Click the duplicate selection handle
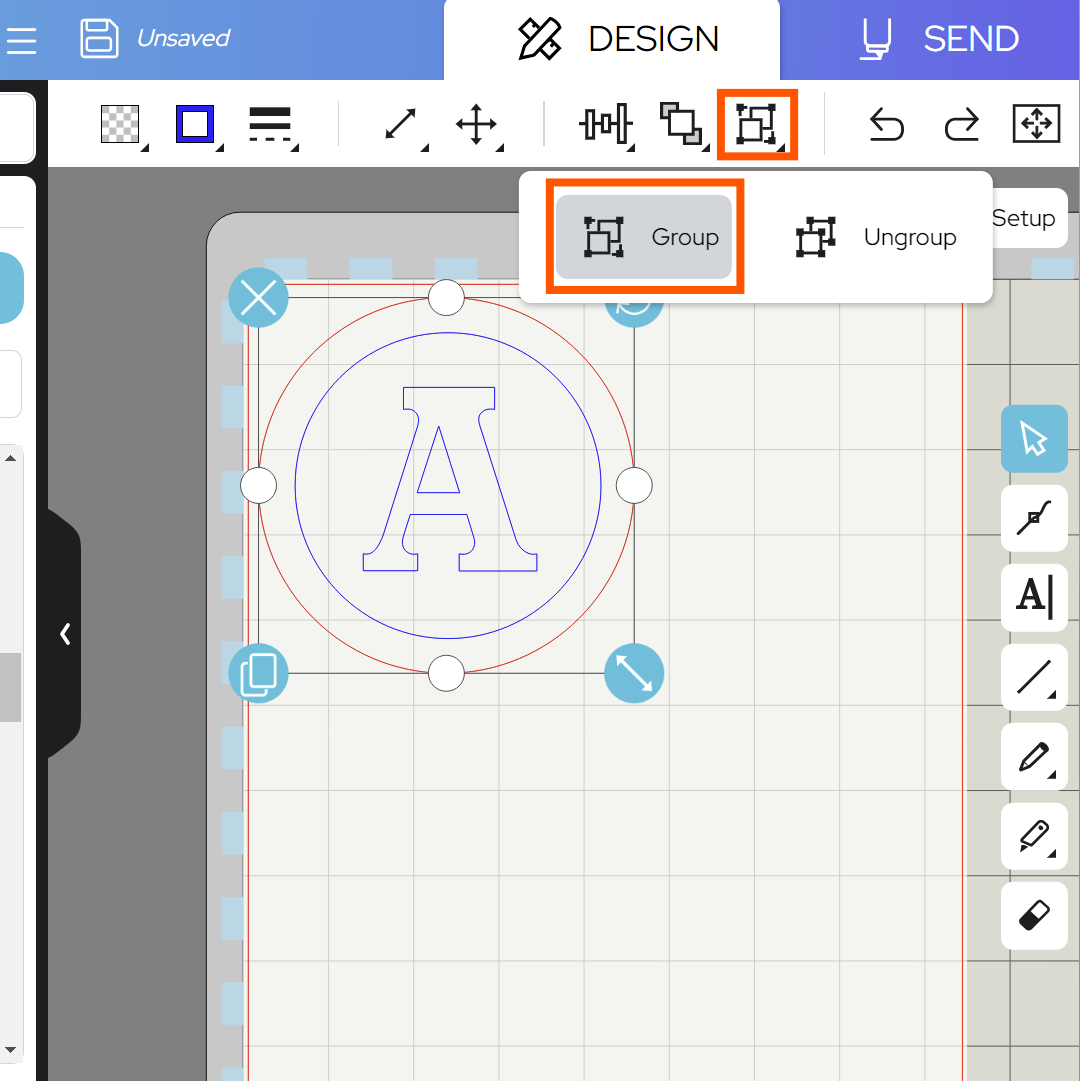This screenshot has height=1081, width=1080. [258, 674]
